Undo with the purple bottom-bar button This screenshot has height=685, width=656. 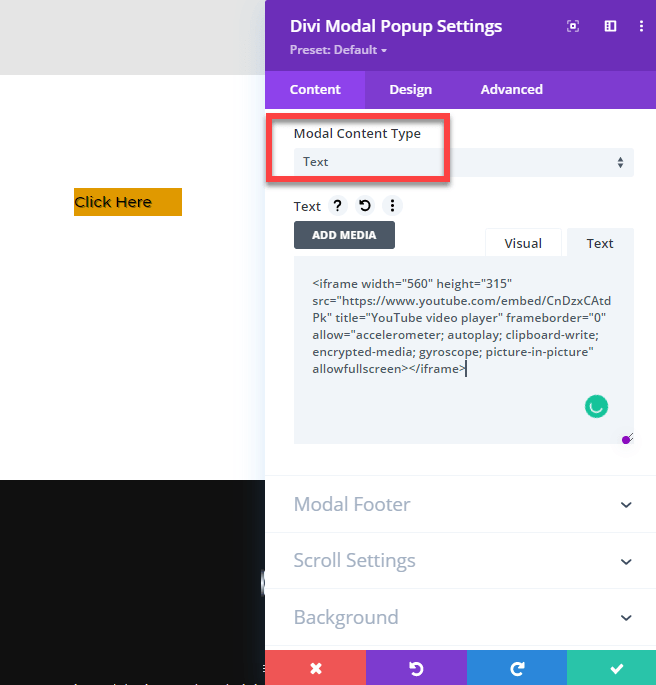(x=416, y=668)
